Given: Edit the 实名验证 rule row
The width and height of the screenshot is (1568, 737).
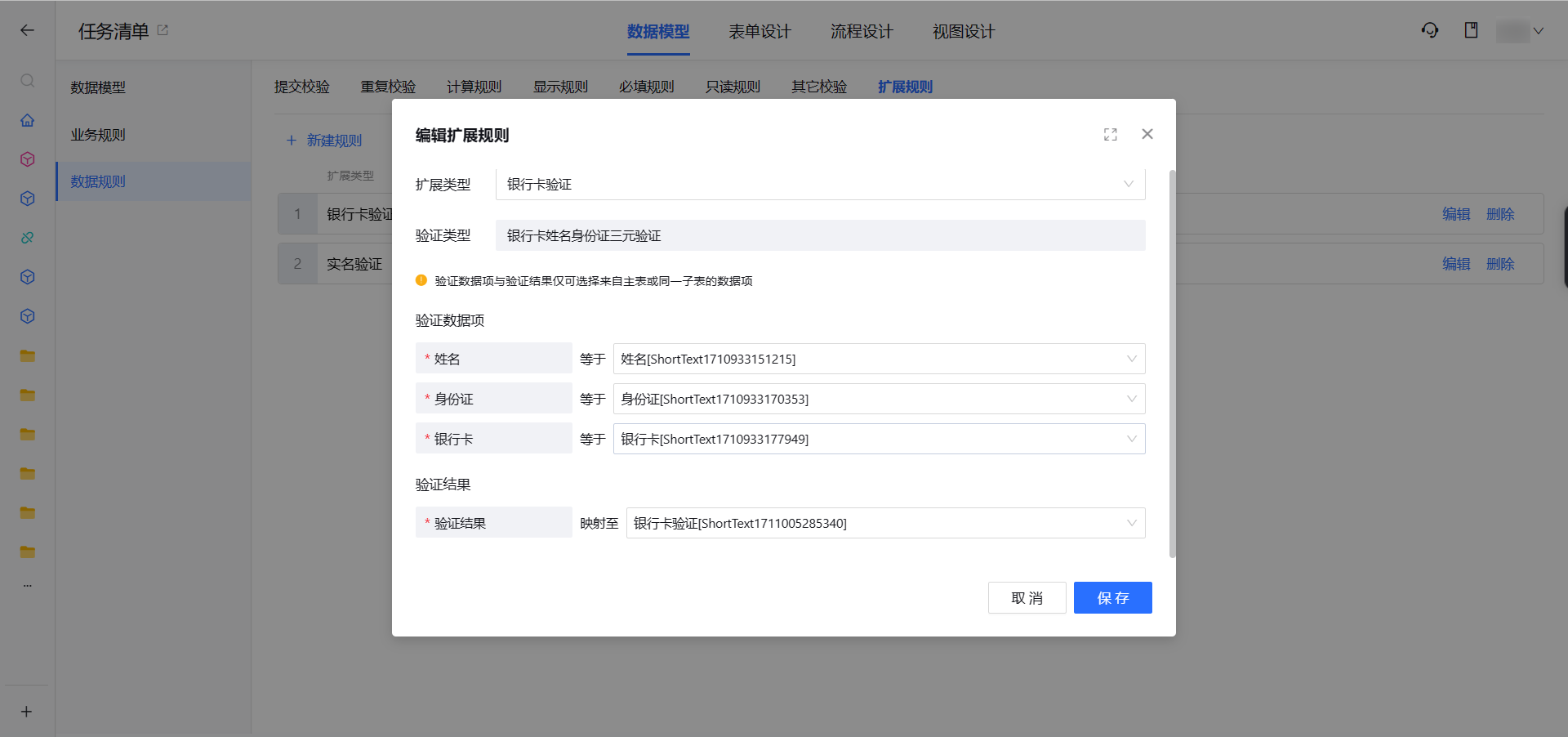Looking at the screenshot, I should (1456, 264).
